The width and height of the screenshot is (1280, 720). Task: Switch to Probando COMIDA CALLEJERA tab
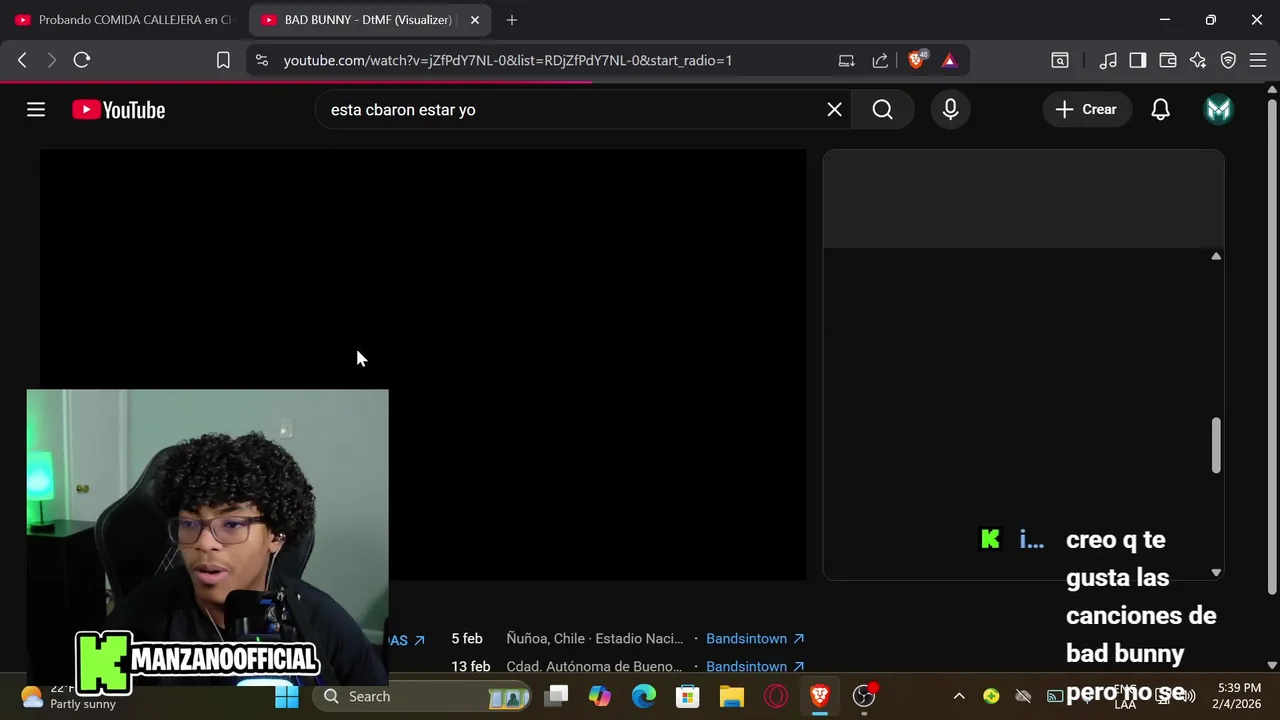tap(124, 20)
